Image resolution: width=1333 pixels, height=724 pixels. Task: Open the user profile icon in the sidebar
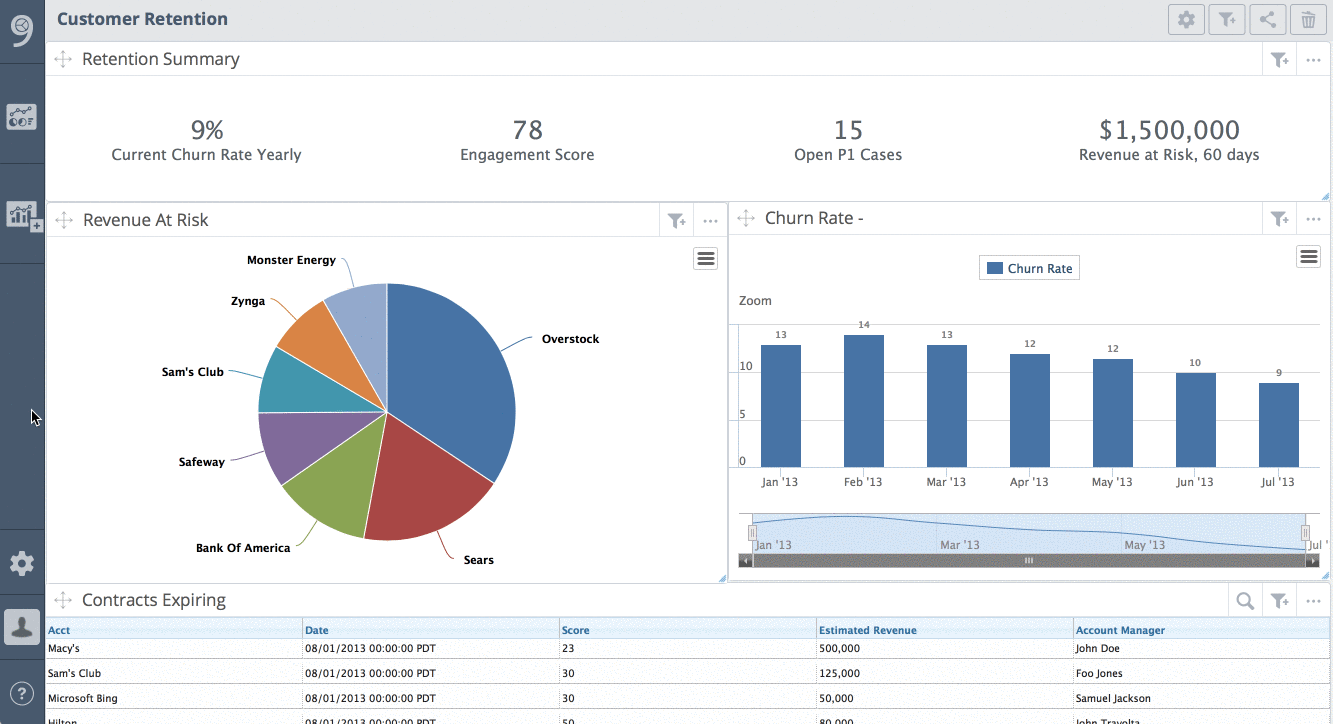coord(22,627)
